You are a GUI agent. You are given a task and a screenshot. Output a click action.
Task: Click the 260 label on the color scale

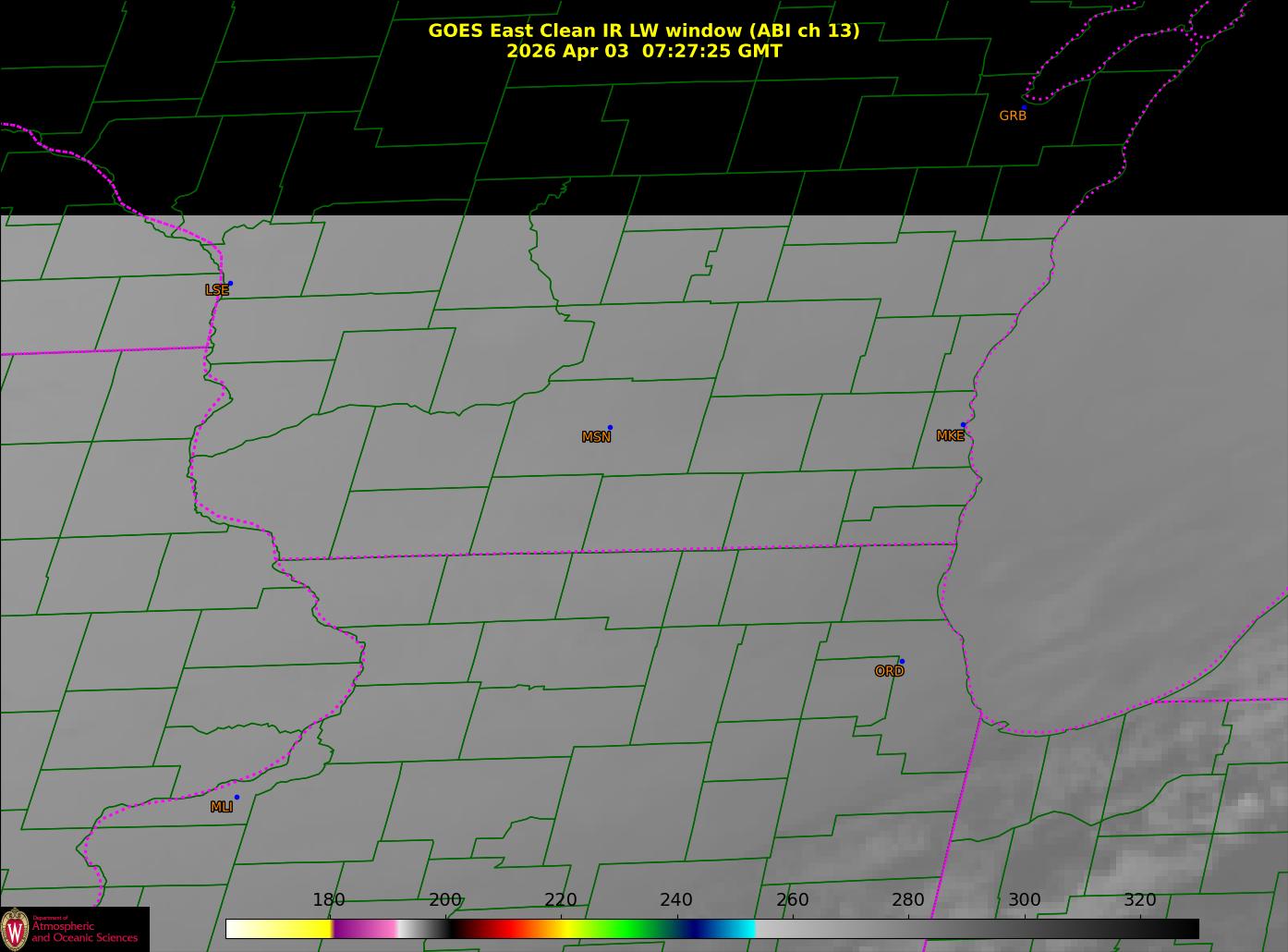pos(793,900)
